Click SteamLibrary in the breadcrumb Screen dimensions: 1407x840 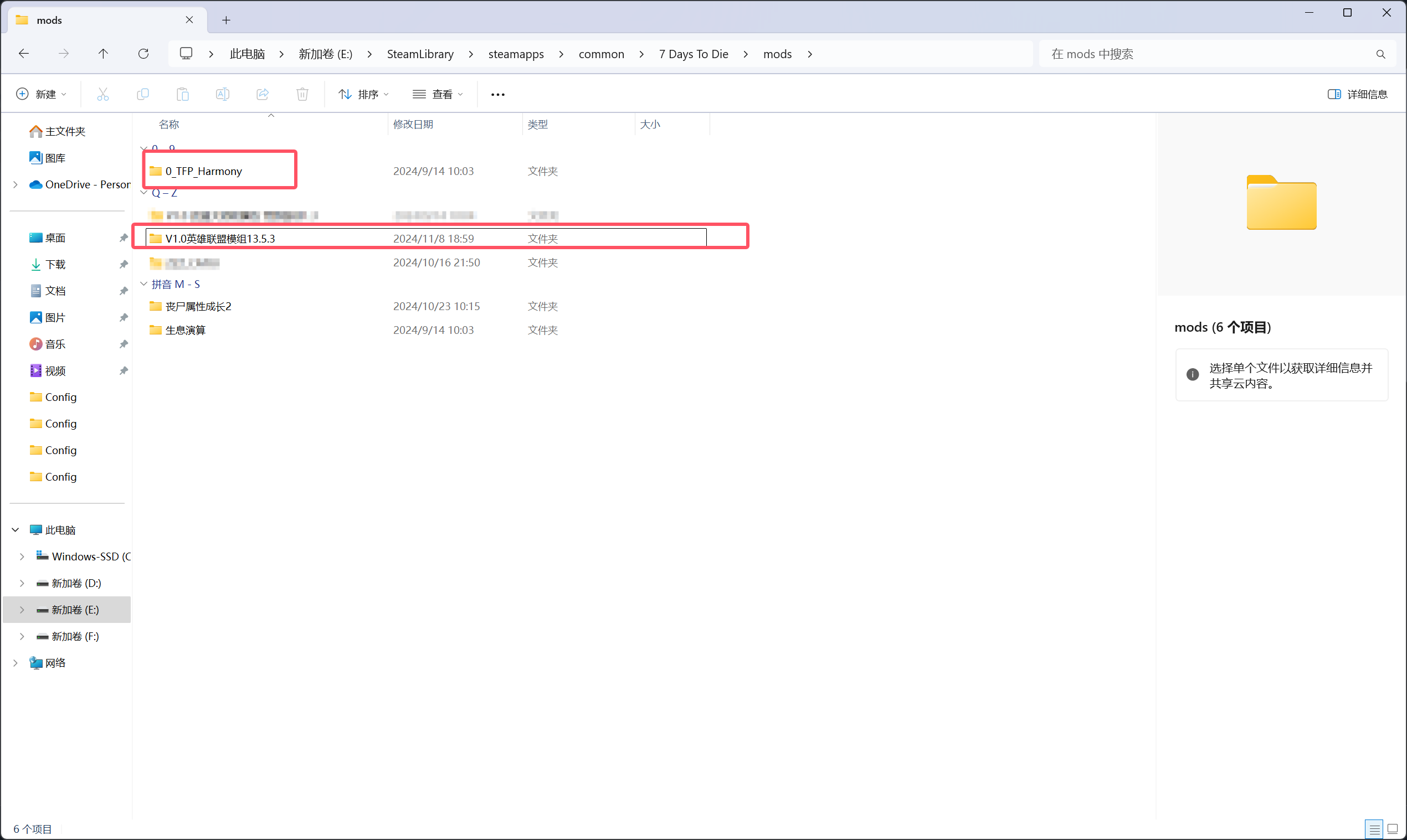[420, 54]
